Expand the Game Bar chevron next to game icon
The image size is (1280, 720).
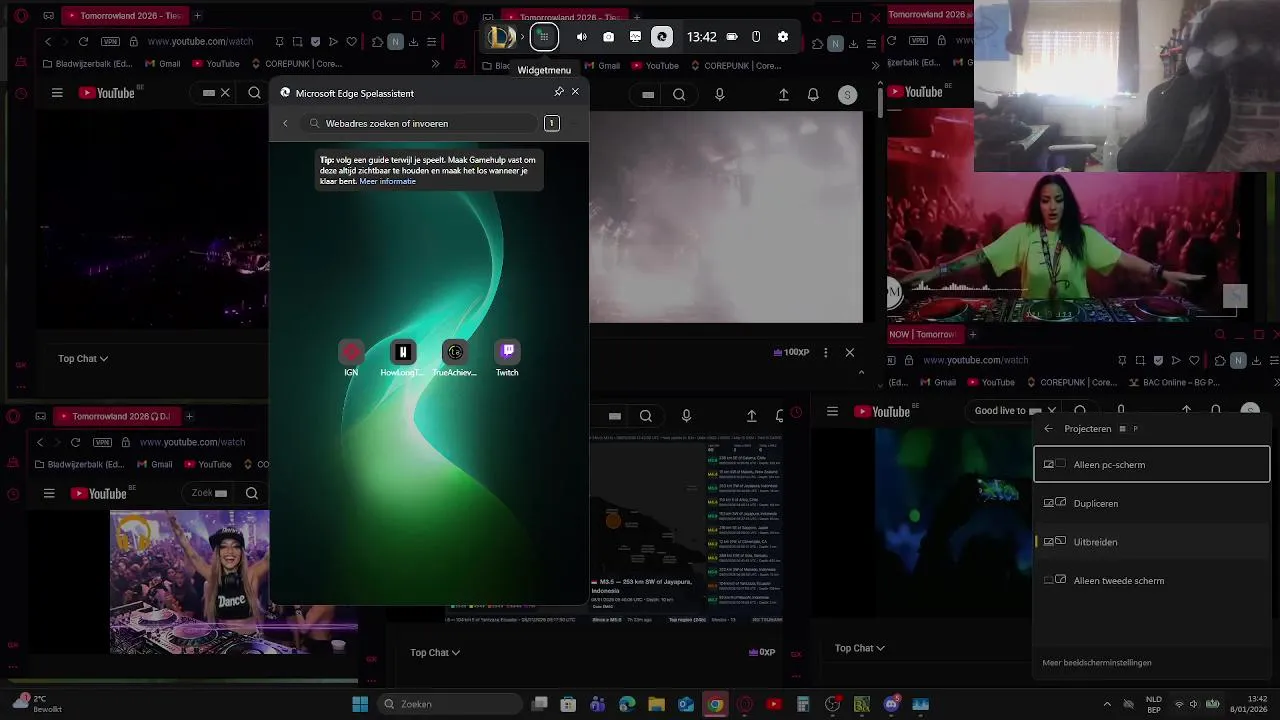[x=522, y=37]
